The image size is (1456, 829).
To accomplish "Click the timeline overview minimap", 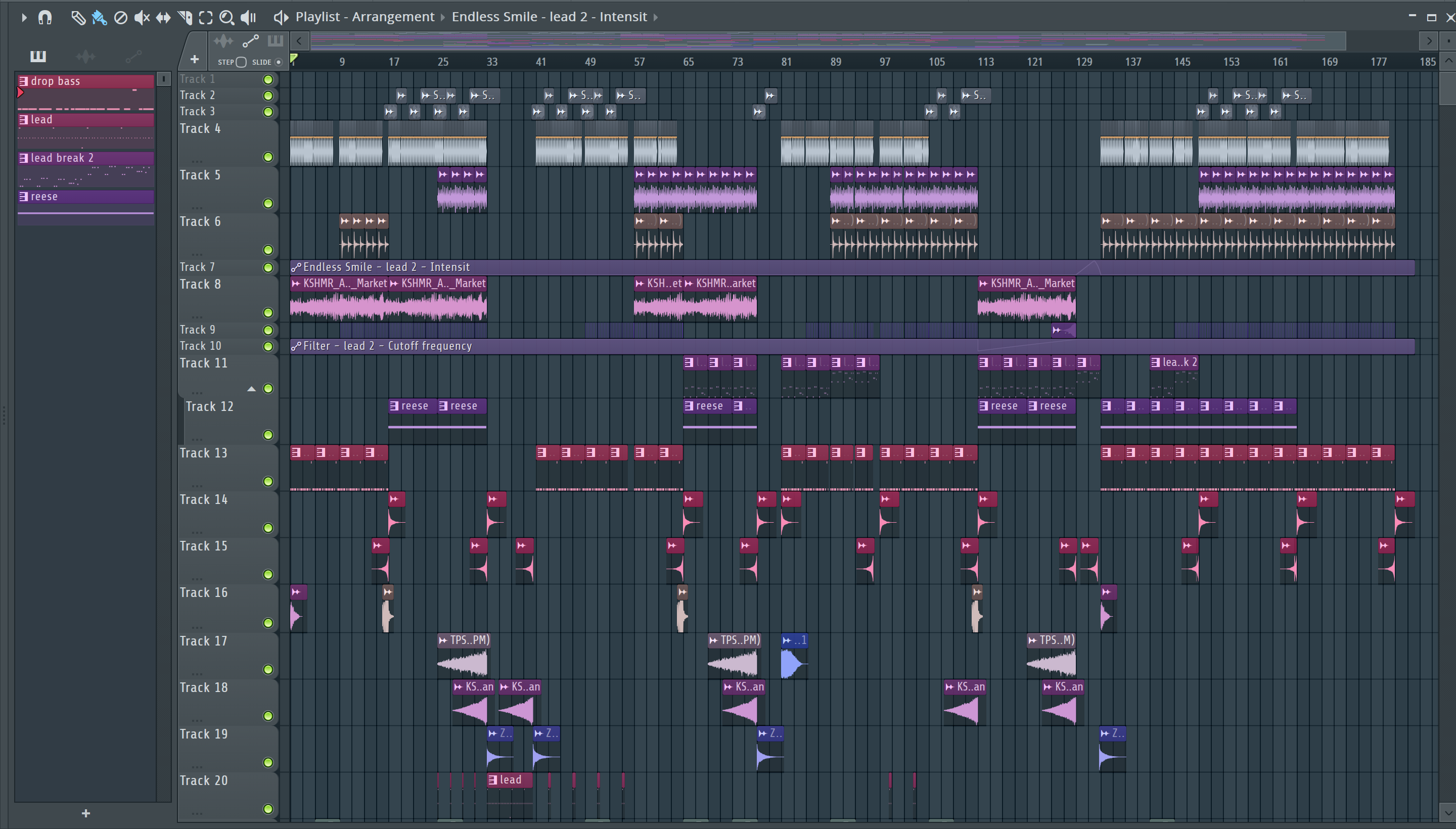I will pyautogui.click(x=828, y=41).
